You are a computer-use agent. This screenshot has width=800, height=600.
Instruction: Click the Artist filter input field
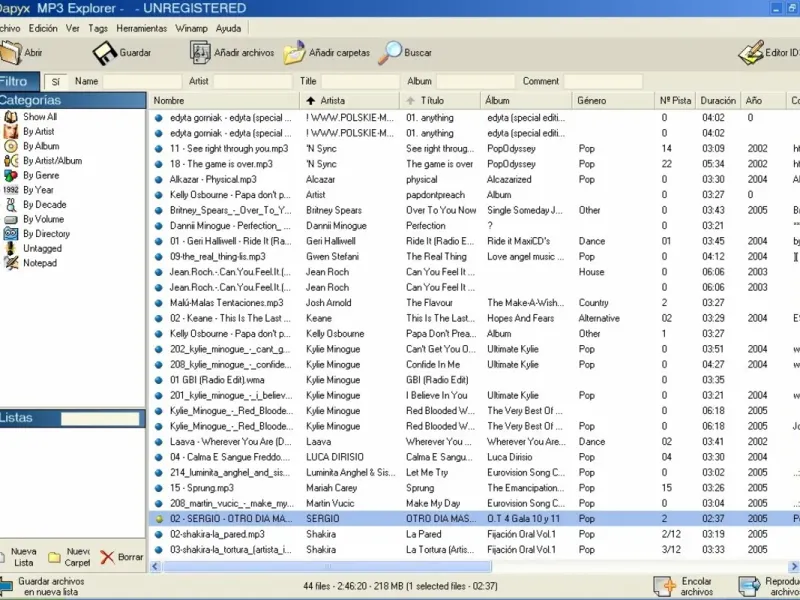(x=253, y=82)
